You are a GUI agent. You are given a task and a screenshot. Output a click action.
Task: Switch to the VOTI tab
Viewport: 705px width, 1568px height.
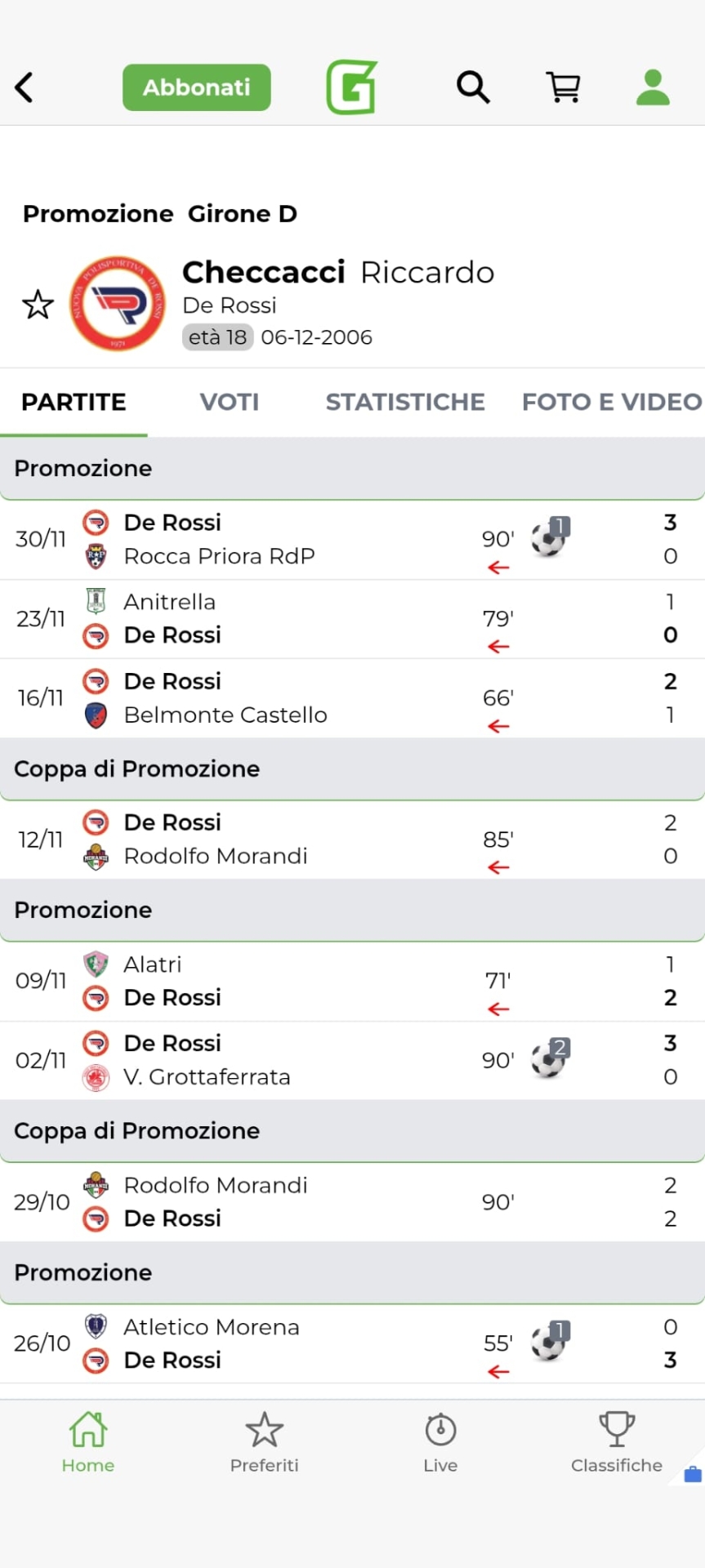(x=230, y=402)
